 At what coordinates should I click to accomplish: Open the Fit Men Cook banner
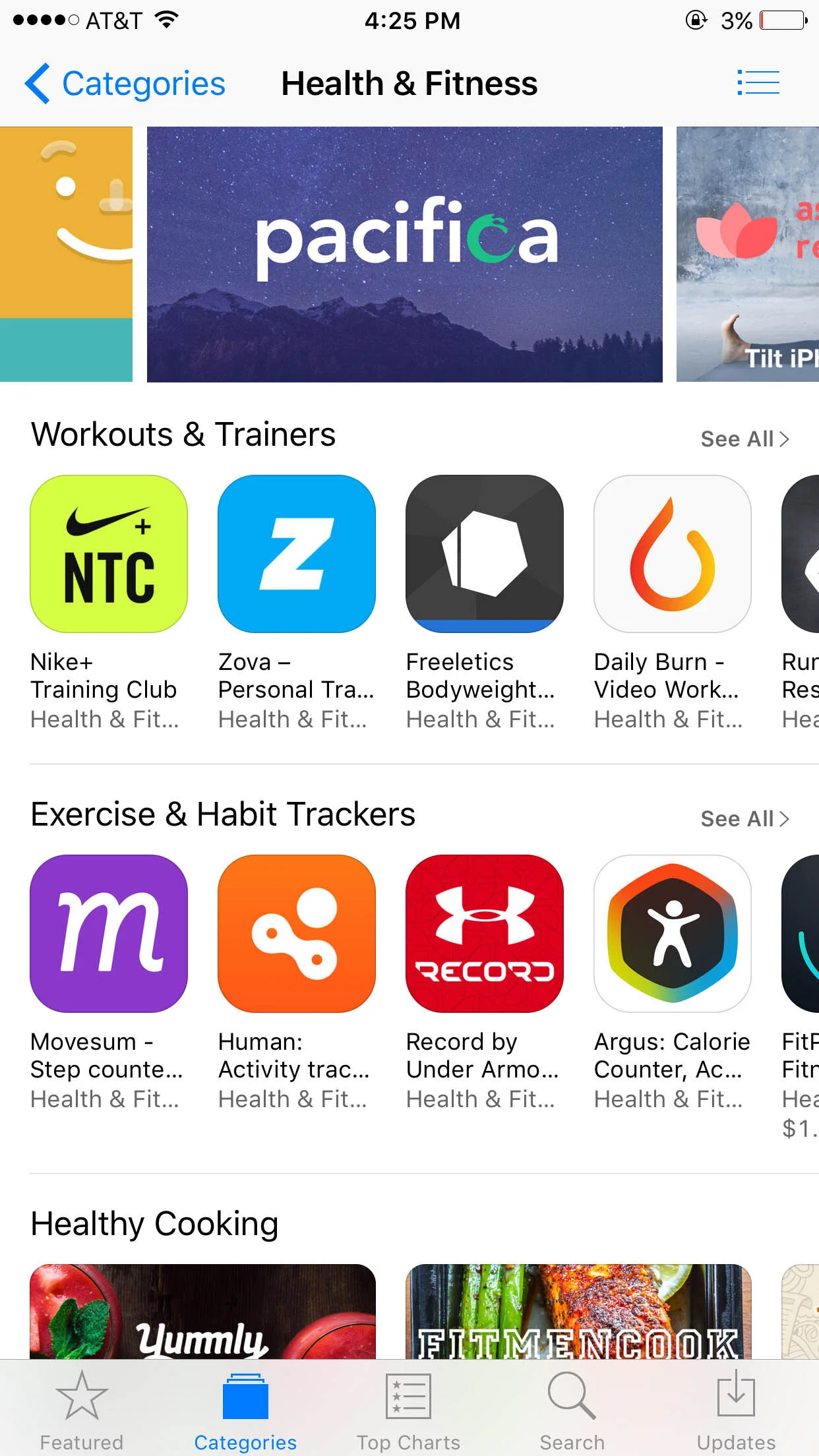point(578,1311)
